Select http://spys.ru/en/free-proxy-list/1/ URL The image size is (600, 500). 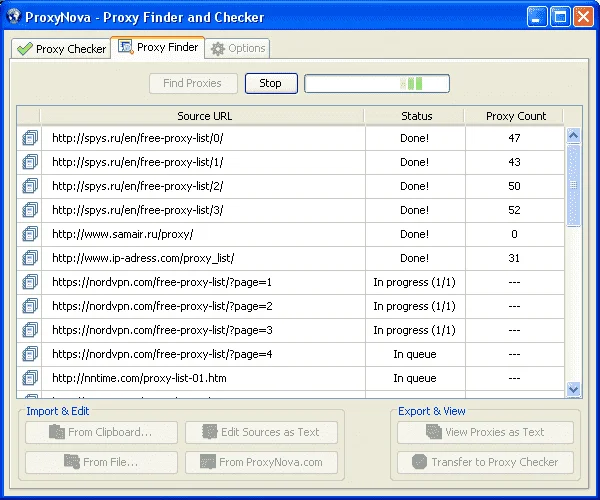click(x=138, y=162)
